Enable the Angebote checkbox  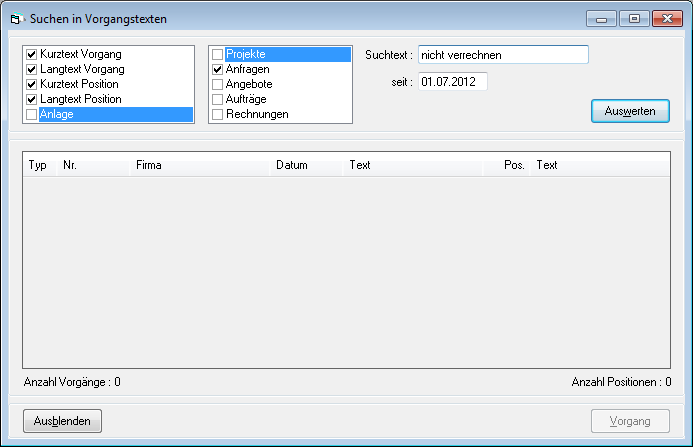pos(217,84)
